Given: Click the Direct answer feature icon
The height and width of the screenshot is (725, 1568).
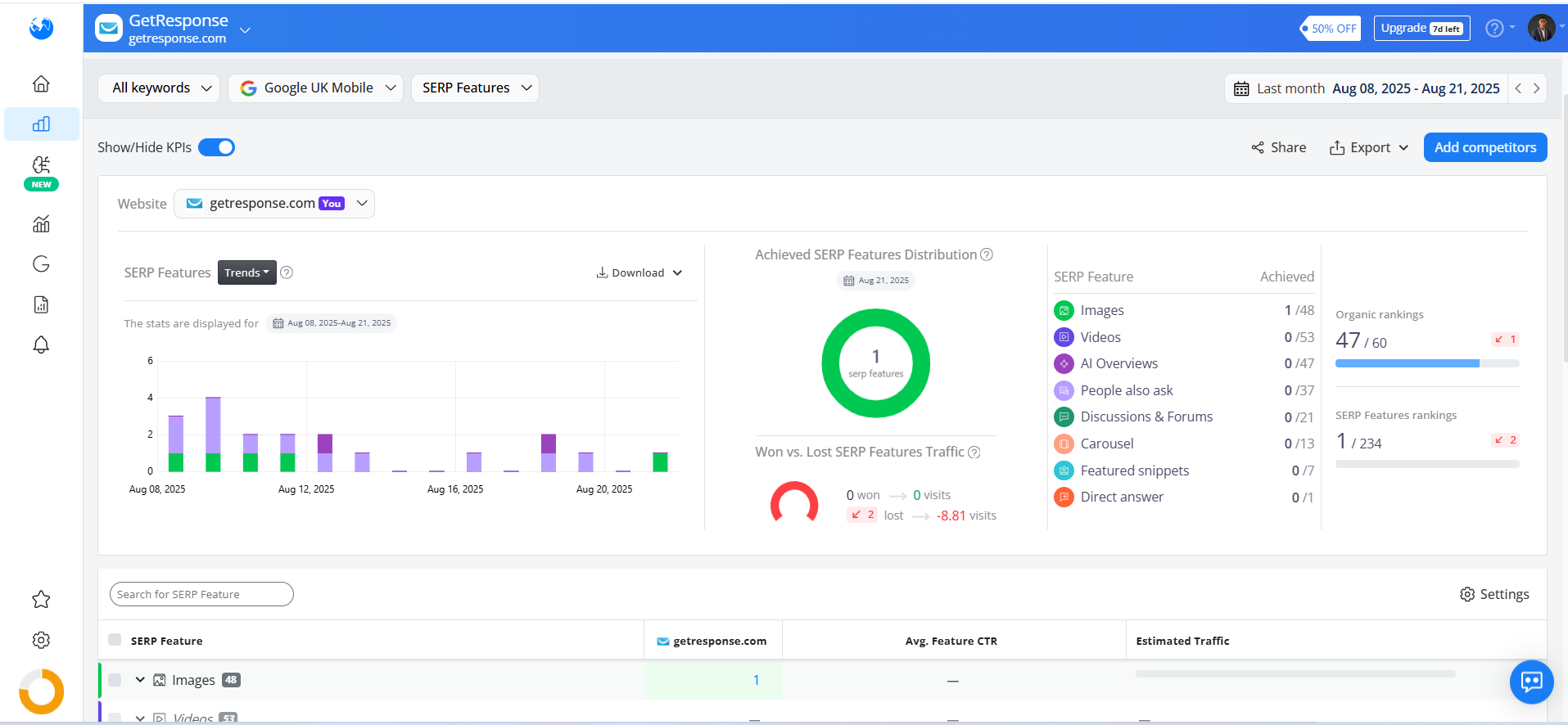Looking at the screenshot, I should pos(1064,497).
